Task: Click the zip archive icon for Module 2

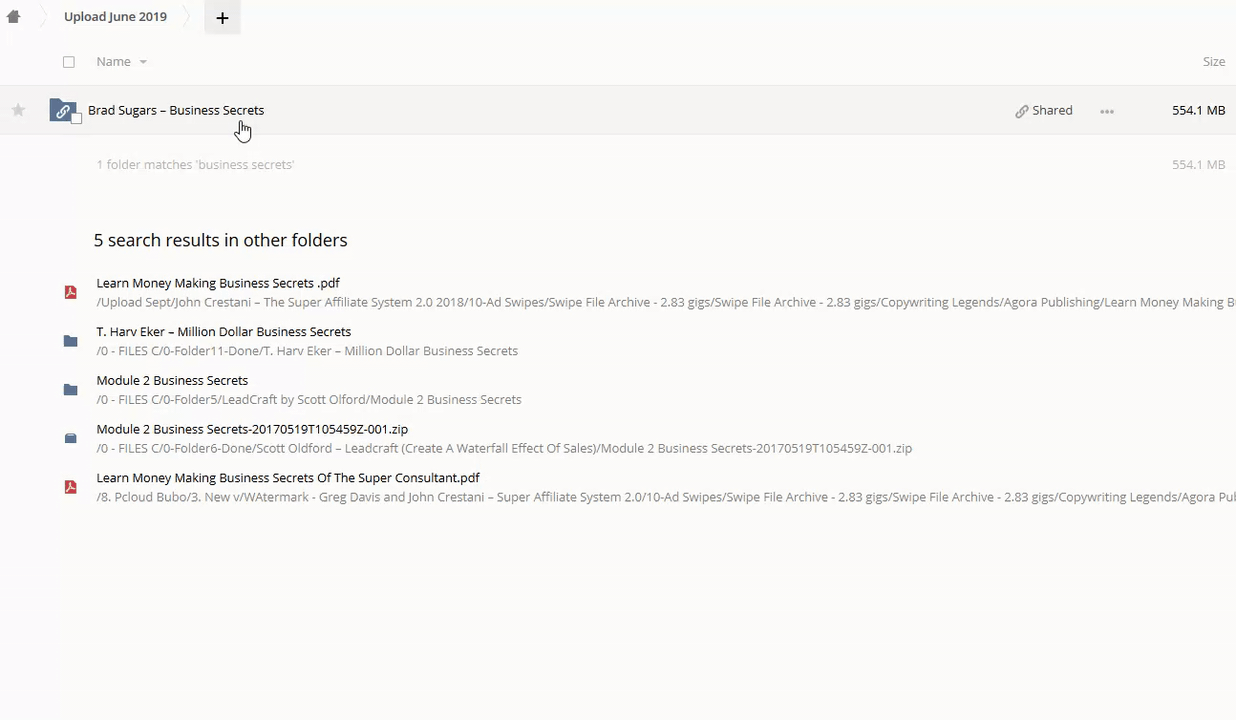Action: 70,438
